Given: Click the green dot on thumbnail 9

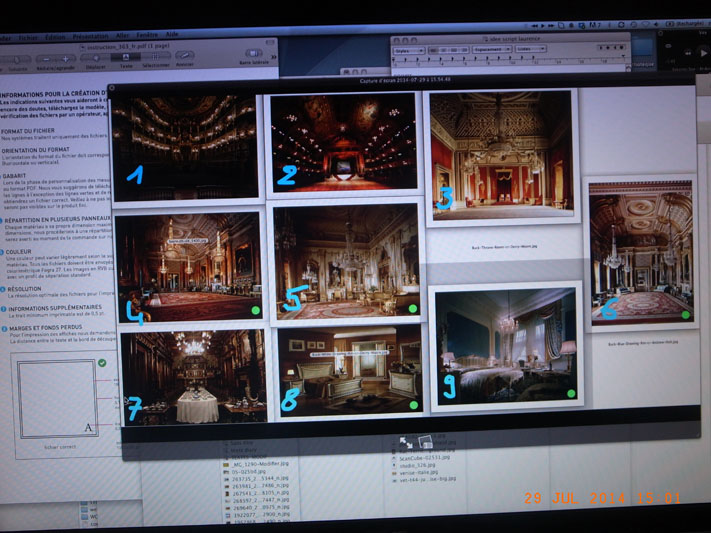Looking at the screenshot, I should click(571, 394).
